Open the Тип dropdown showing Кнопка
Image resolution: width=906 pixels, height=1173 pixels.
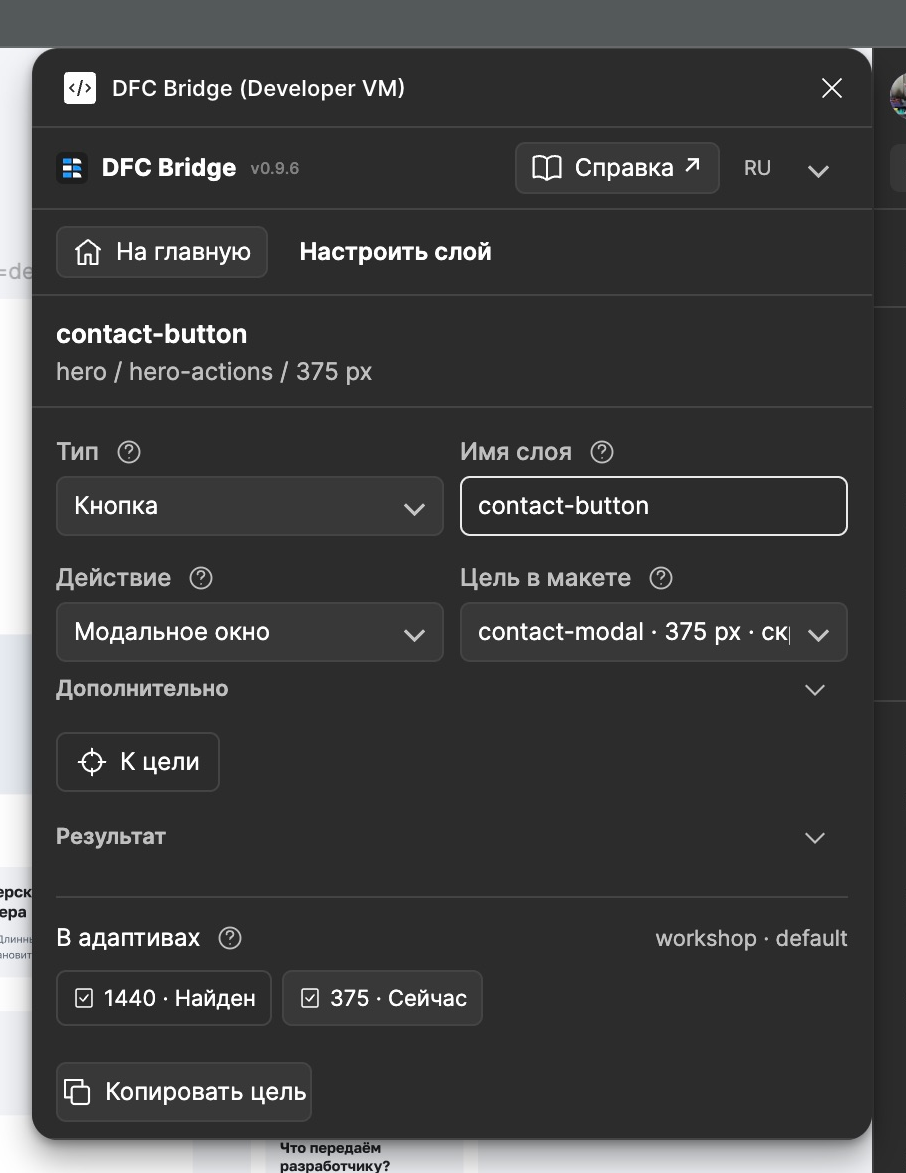(x=250, y=506)
